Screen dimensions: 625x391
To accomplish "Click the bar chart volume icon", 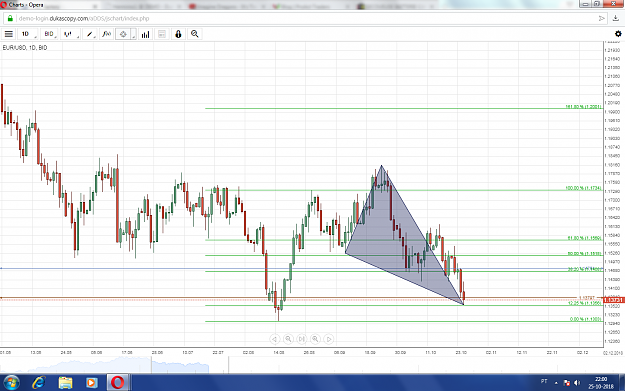I will pos(145,34).
